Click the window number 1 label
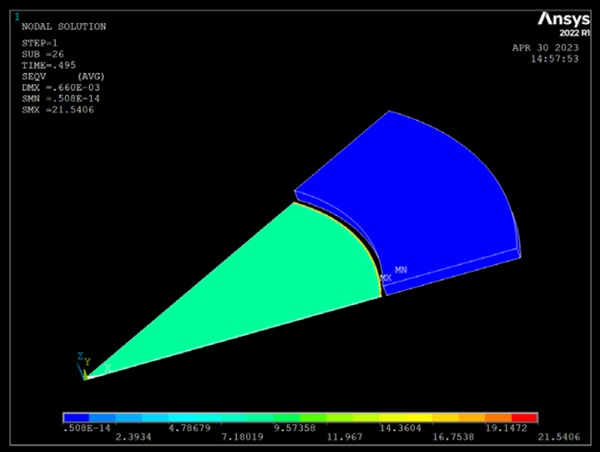The image size is (600, 452). (17, 17)
